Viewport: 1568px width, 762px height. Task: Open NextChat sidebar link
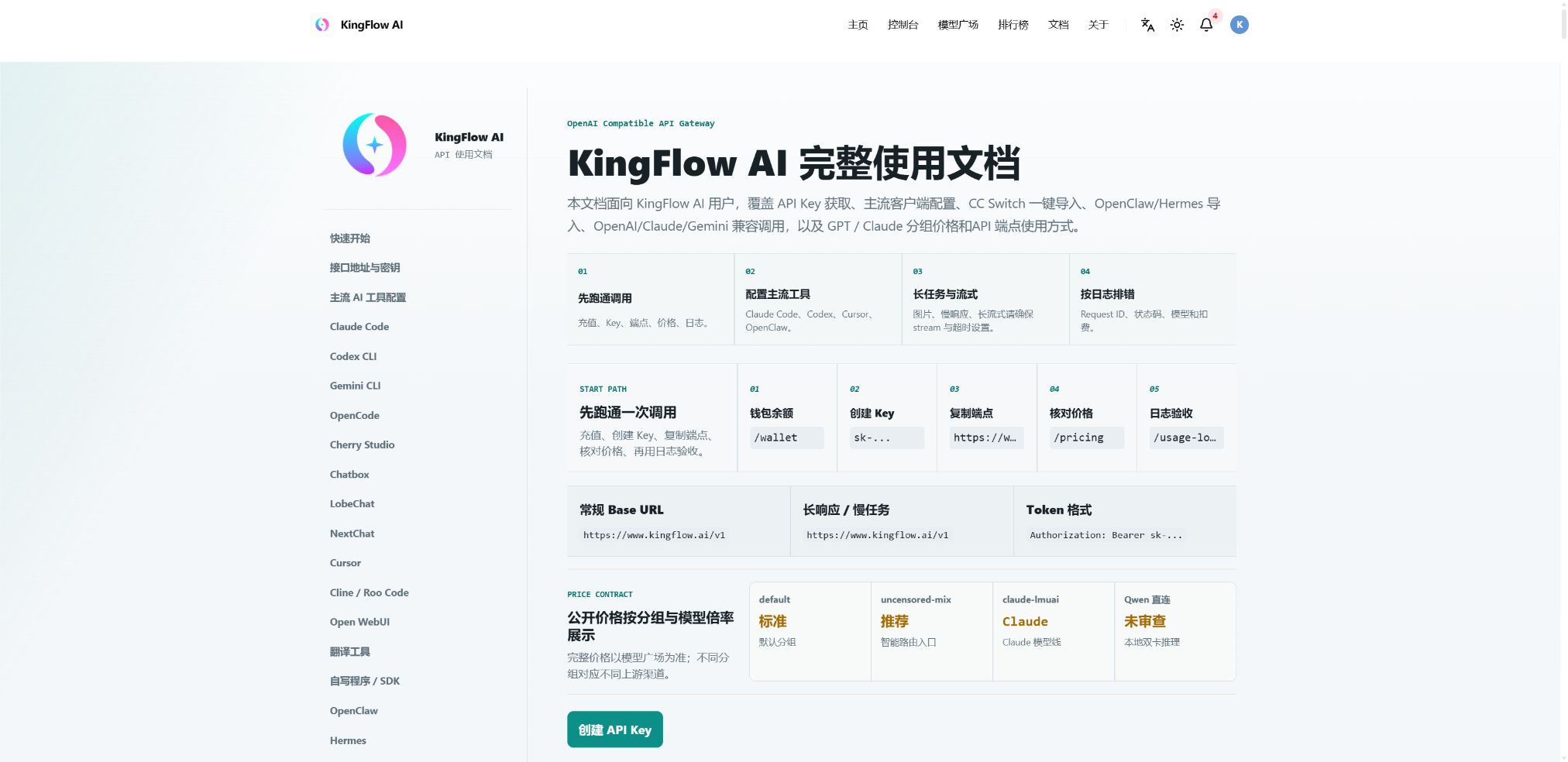[352, 534]
